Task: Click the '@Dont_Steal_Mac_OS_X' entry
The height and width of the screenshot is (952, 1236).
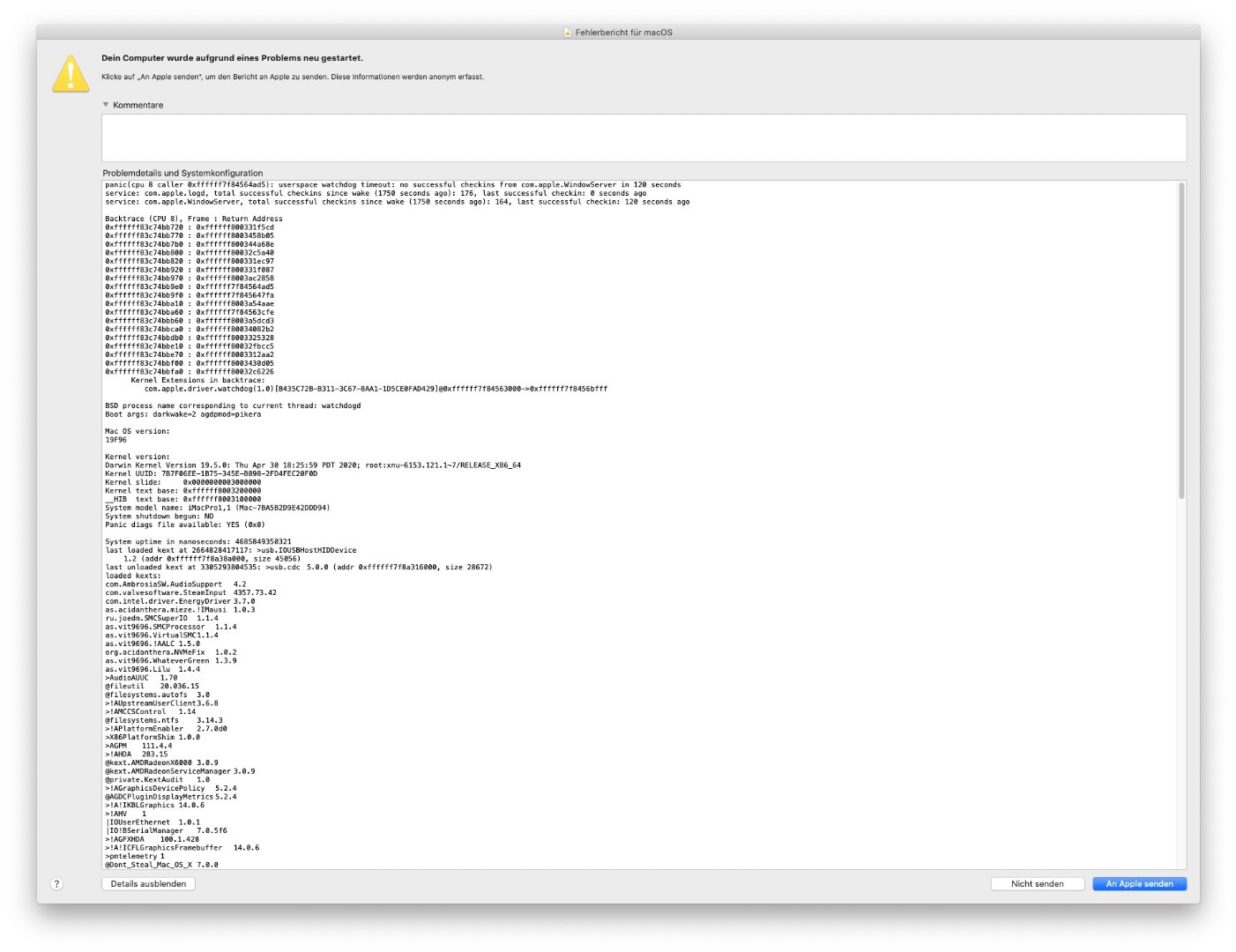Action: click(x=161, y=866)
